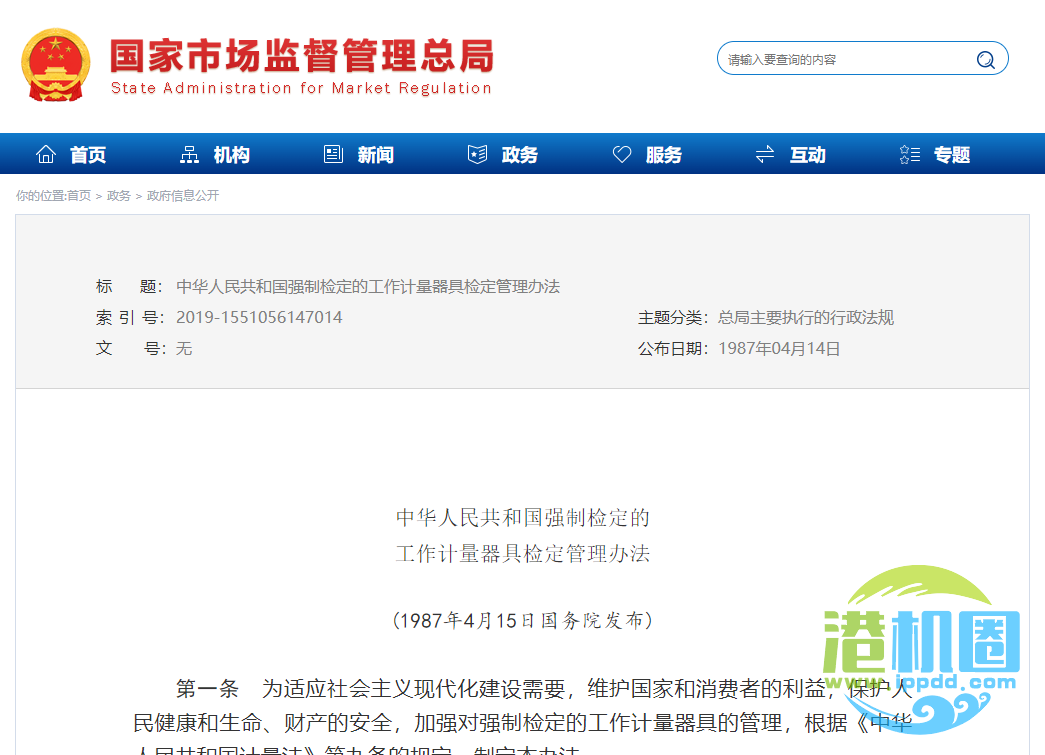Click the search magnifier icon
Screen dimensions: 1045x755
click(986, 58)
